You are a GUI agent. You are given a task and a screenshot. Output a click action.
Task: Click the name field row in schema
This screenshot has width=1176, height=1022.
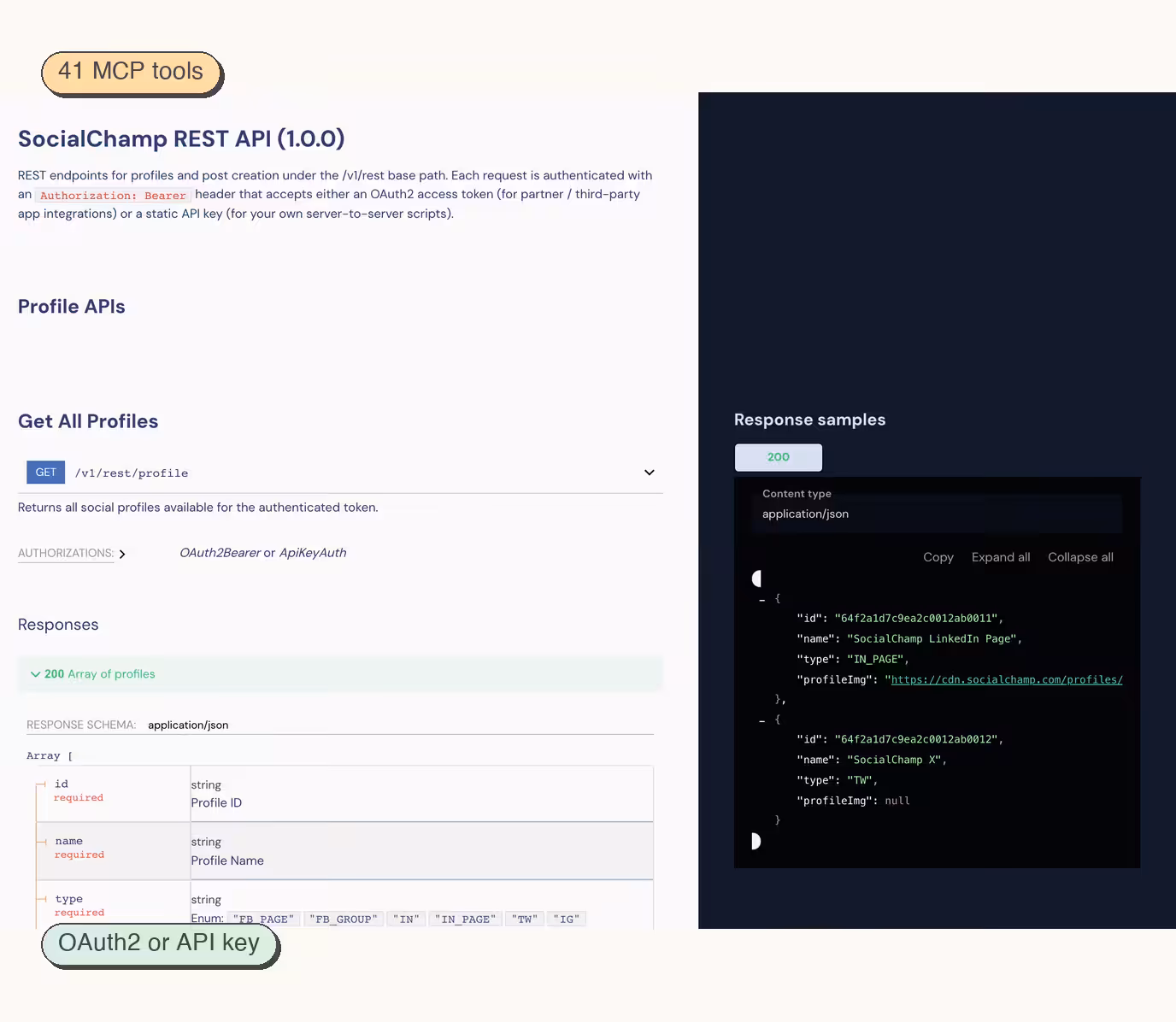(x=344, y=851)
